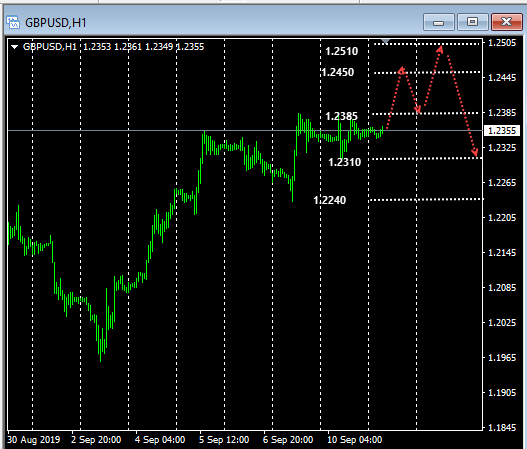This screenshot has width=527, height=449.
Task: Select the 1.2510 level label
Action: pyautogui.click(x=341, y=51)
